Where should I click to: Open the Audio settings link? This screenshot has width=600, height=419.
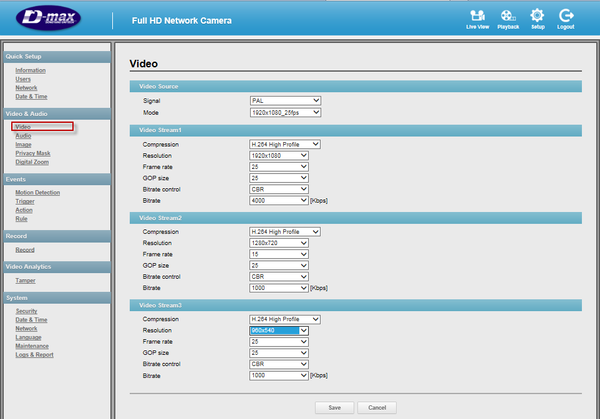point(23,136)
